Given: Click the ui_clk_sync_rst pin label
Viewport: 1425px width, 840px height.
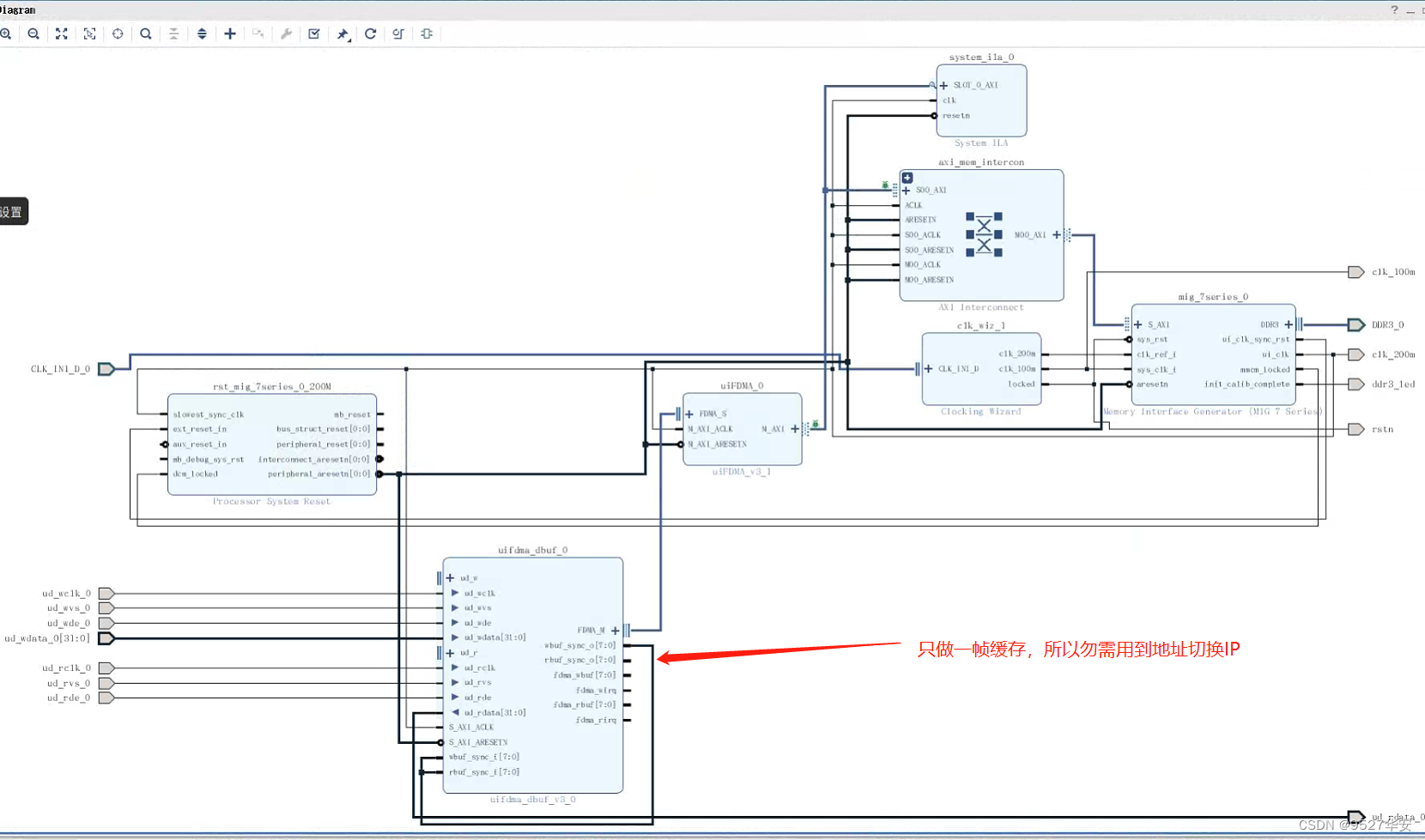Looking at the screenshot, I should coord(1256,340).
